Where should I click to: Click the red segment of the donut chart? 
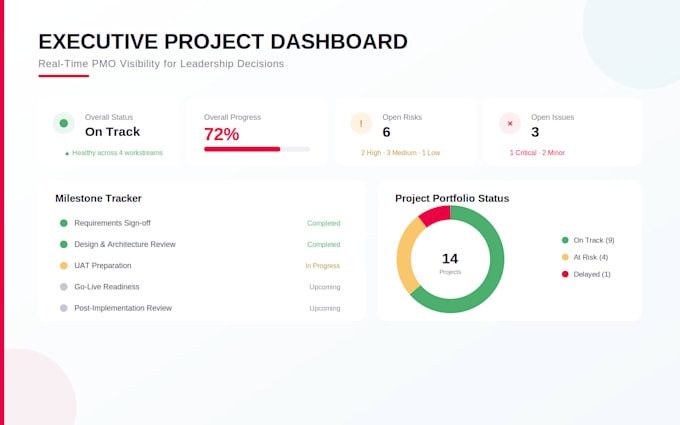pos(435,215)
